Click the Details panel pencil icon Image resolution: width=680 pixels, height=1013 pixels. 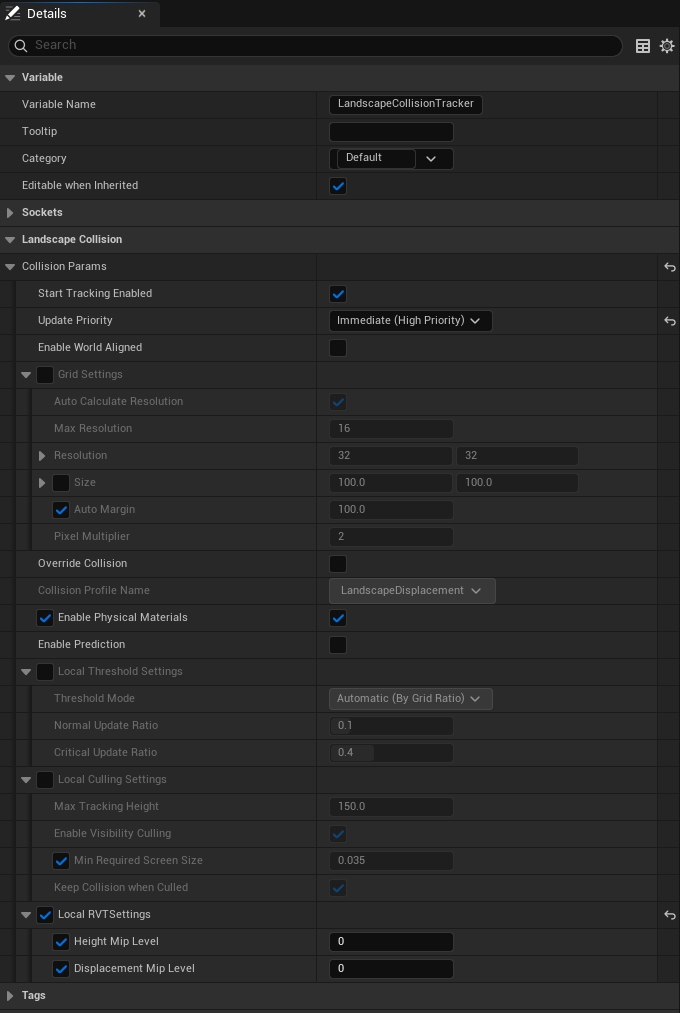point(12,14)
